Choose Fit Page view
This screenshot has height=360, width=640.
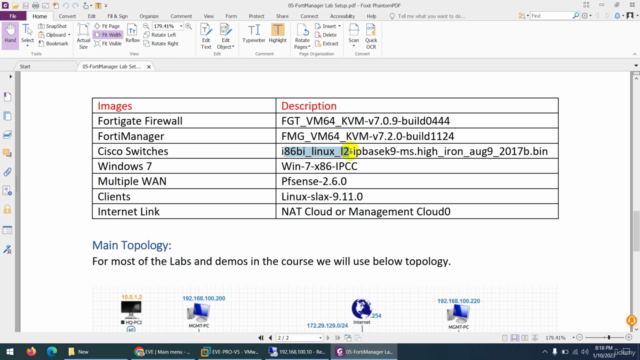coord(107,26)
